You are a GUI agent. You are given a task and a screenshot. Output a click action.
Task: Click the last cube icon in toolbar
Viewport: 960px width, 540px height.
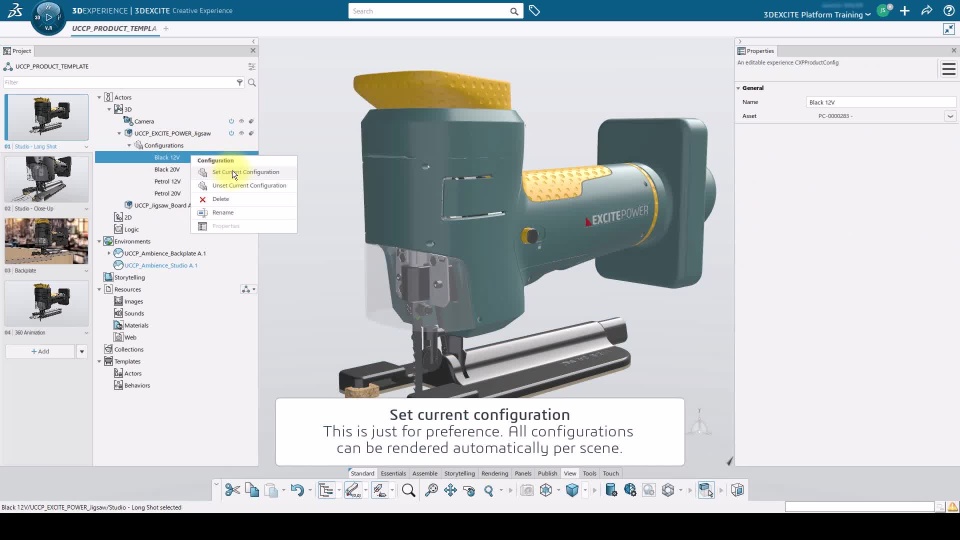[x=737, y=490]
